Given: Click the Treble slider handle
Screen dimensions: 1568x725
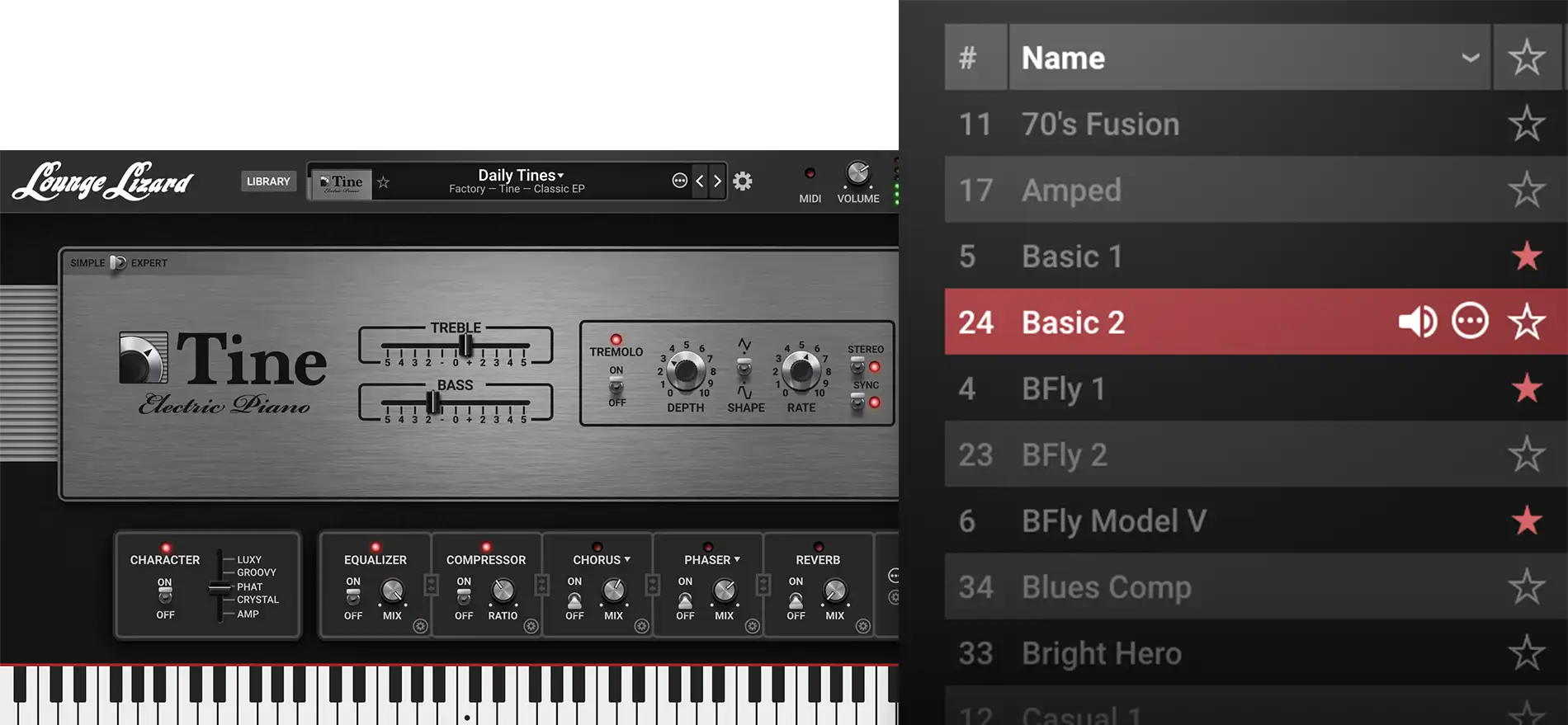Looking at the screenshot, I should 466,345.
